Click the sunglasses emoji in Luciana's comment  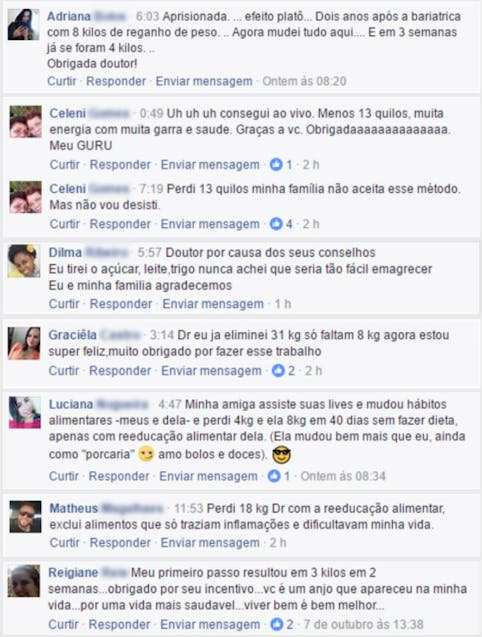coord(281,455)
